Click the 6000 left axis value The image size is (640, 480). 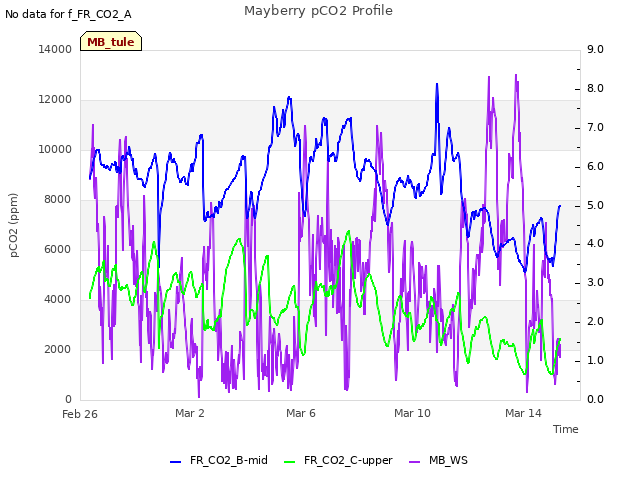point(58,249)
